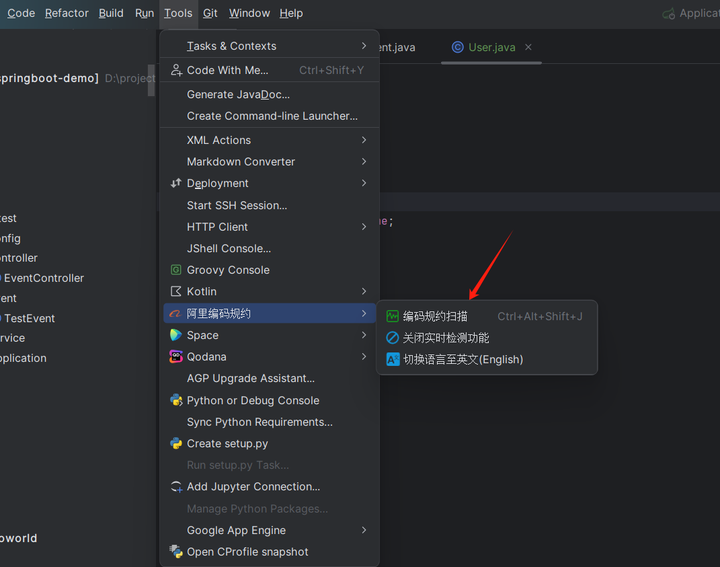Image resolution: width=720 pixels, height=567 pixels.
Task: Select TestEvent in project tree
Action: (x=30, y=318)
